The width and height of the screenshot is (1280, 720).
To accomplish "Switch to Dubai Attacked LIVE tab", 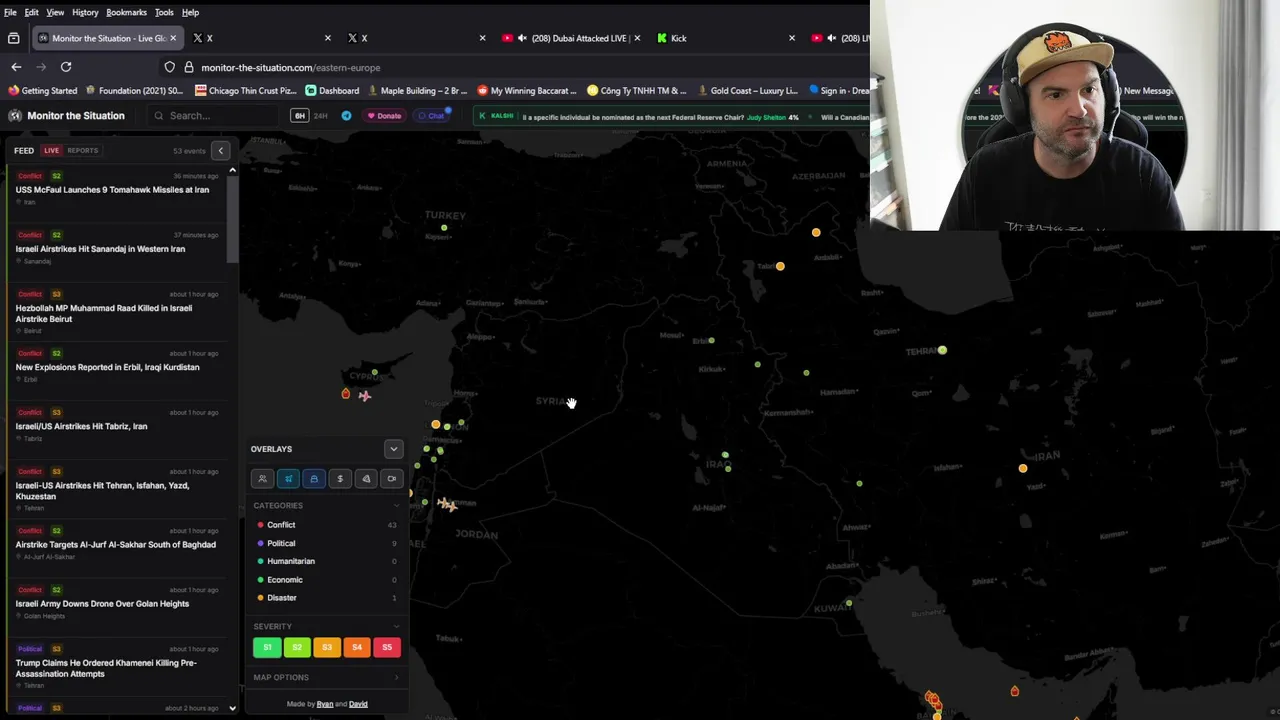I will 570,38.
